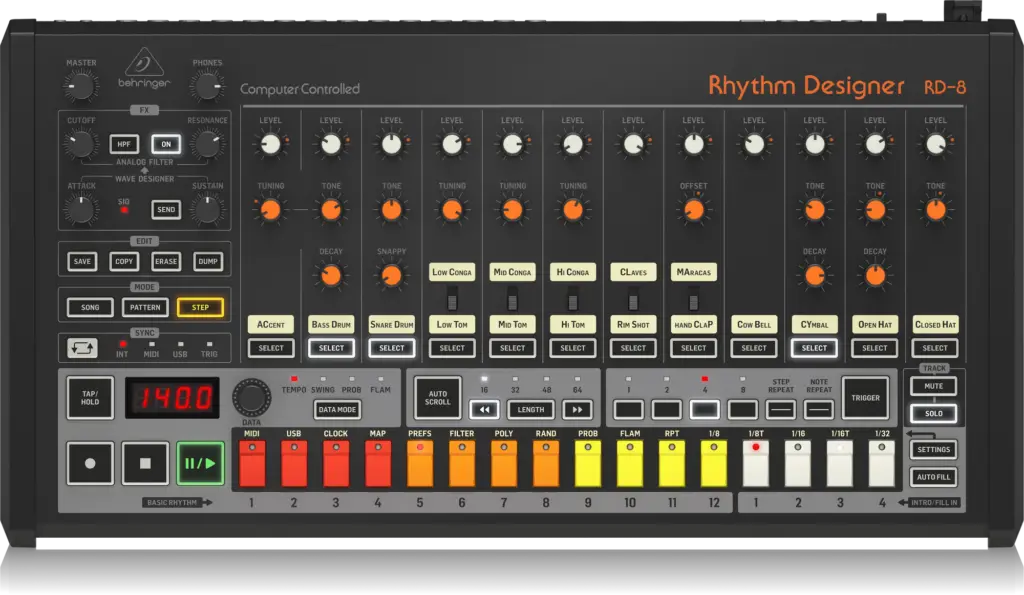Select the Closed Hat track
Image resolution: width=1024 pixels, height=595 pixels.
click(935, 348)
